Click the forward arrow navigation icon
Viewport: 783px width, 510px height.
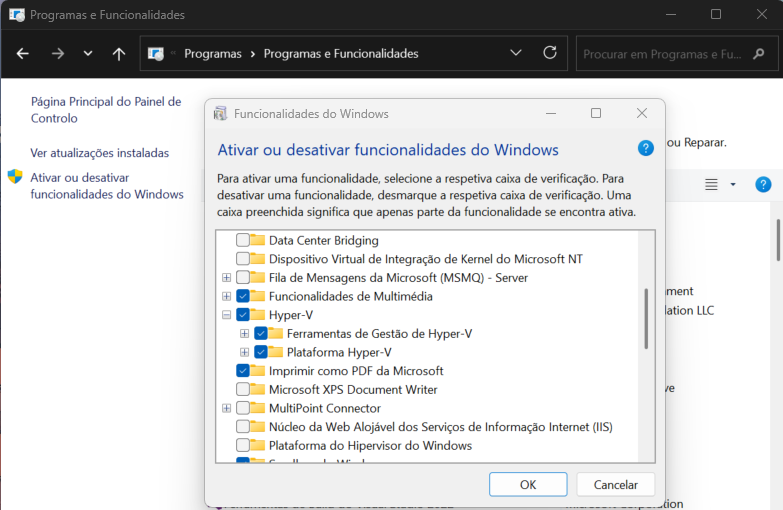(x=57, y=53)
